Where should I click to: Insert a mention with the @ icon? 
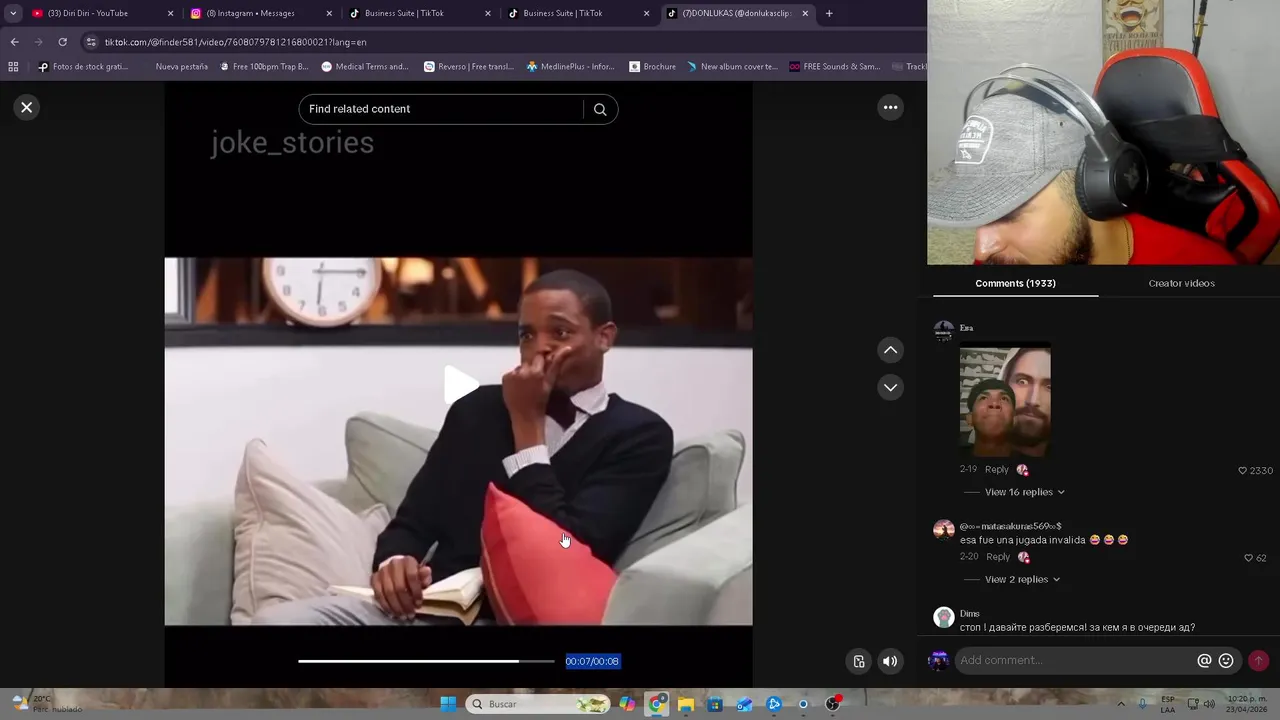coord(1204,660)
